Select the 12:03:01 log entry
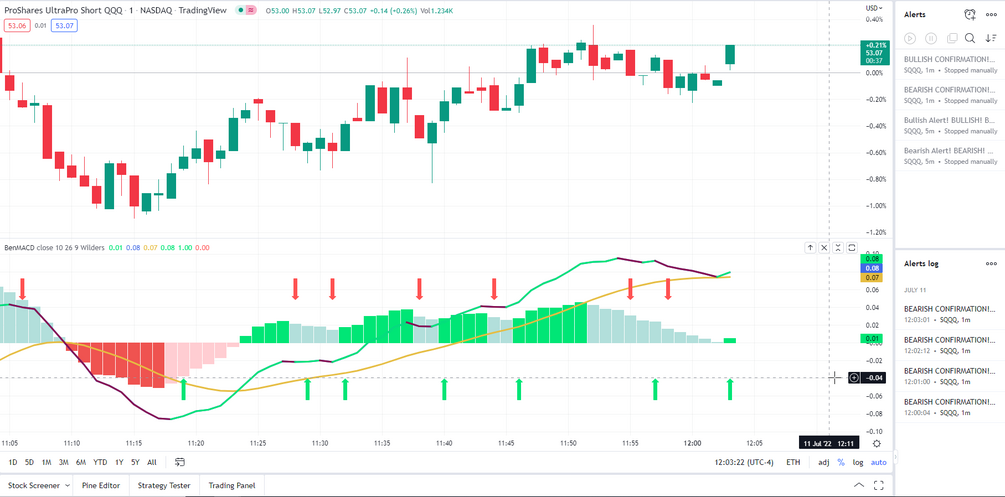1005x497 pixels. point(950,313)
